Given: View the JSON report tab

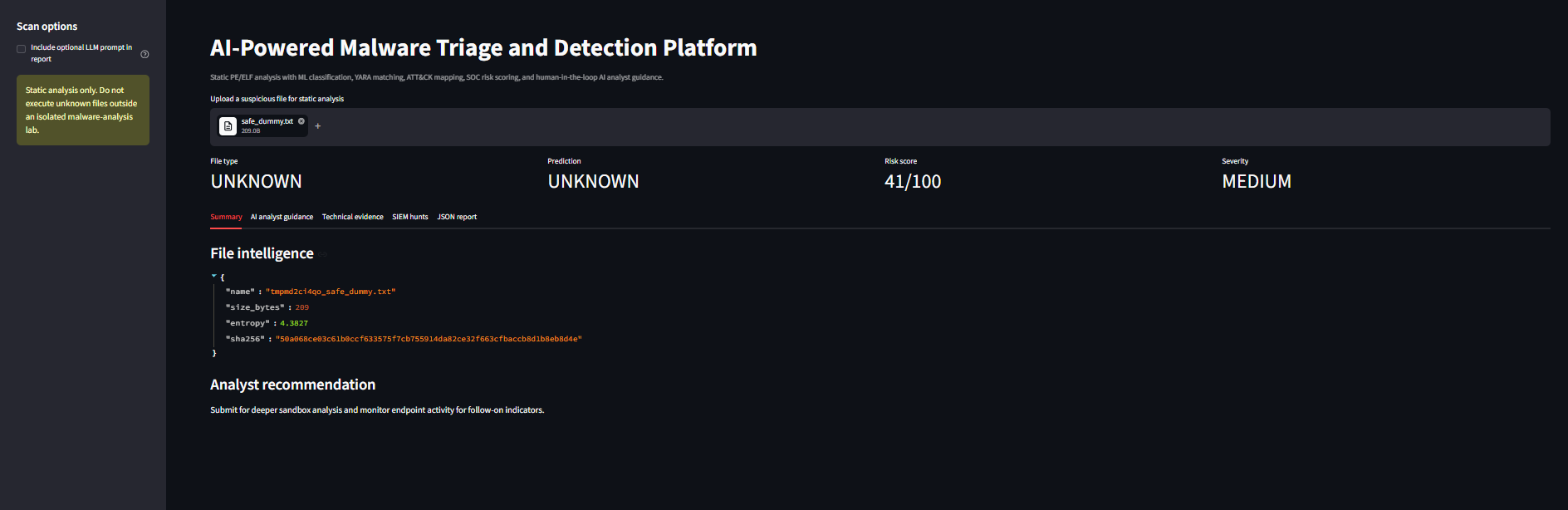Looking at the screenshot, I should (457, 217).
